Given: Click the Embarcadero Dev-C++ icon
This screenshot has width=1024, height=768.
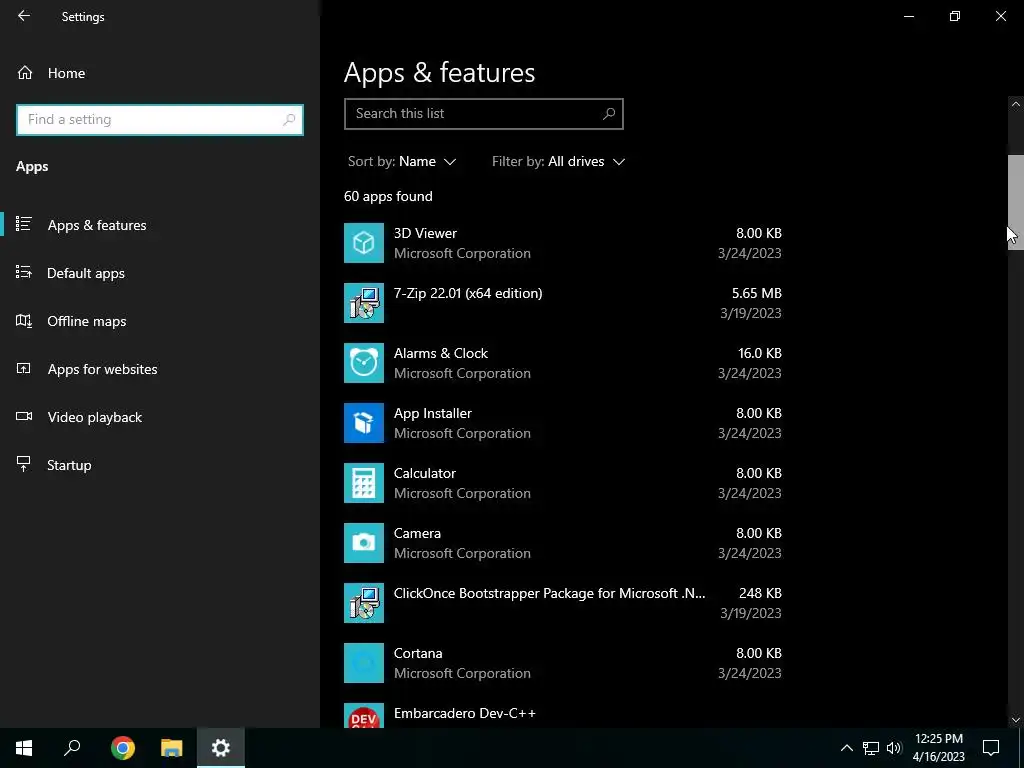Looking at the screenshot, I should pyautogui.click(x=364, y=716).
